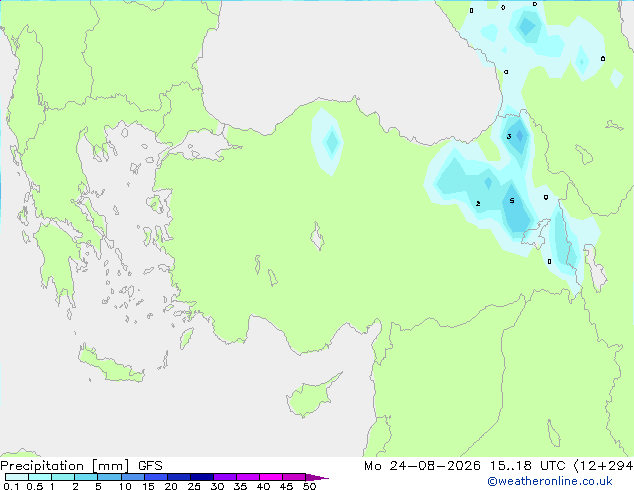Click the '20' legend scale value

[171, 486]
